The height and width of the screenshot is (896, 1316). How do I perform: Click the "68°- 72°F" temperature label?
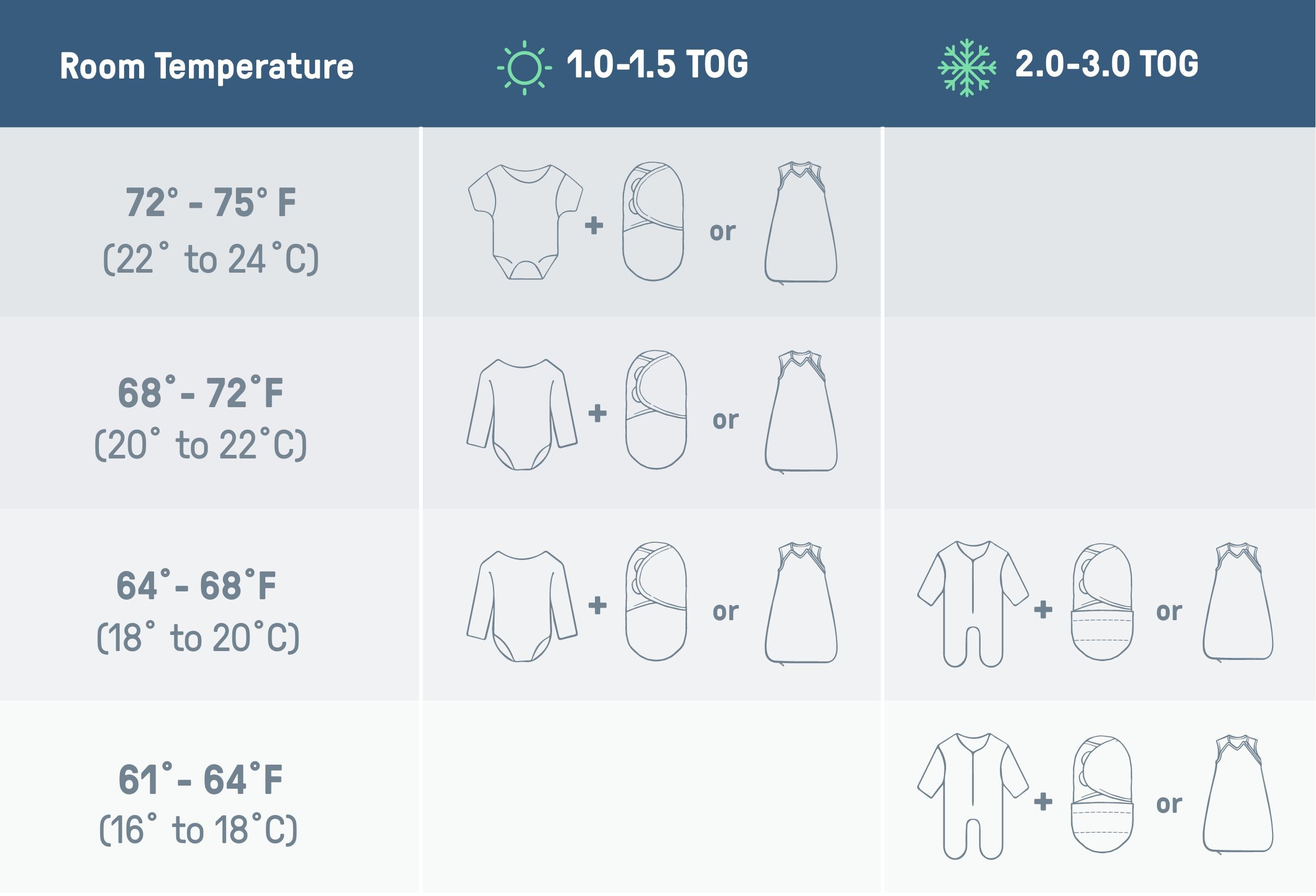pyautogui.click(x=200, y=393)
